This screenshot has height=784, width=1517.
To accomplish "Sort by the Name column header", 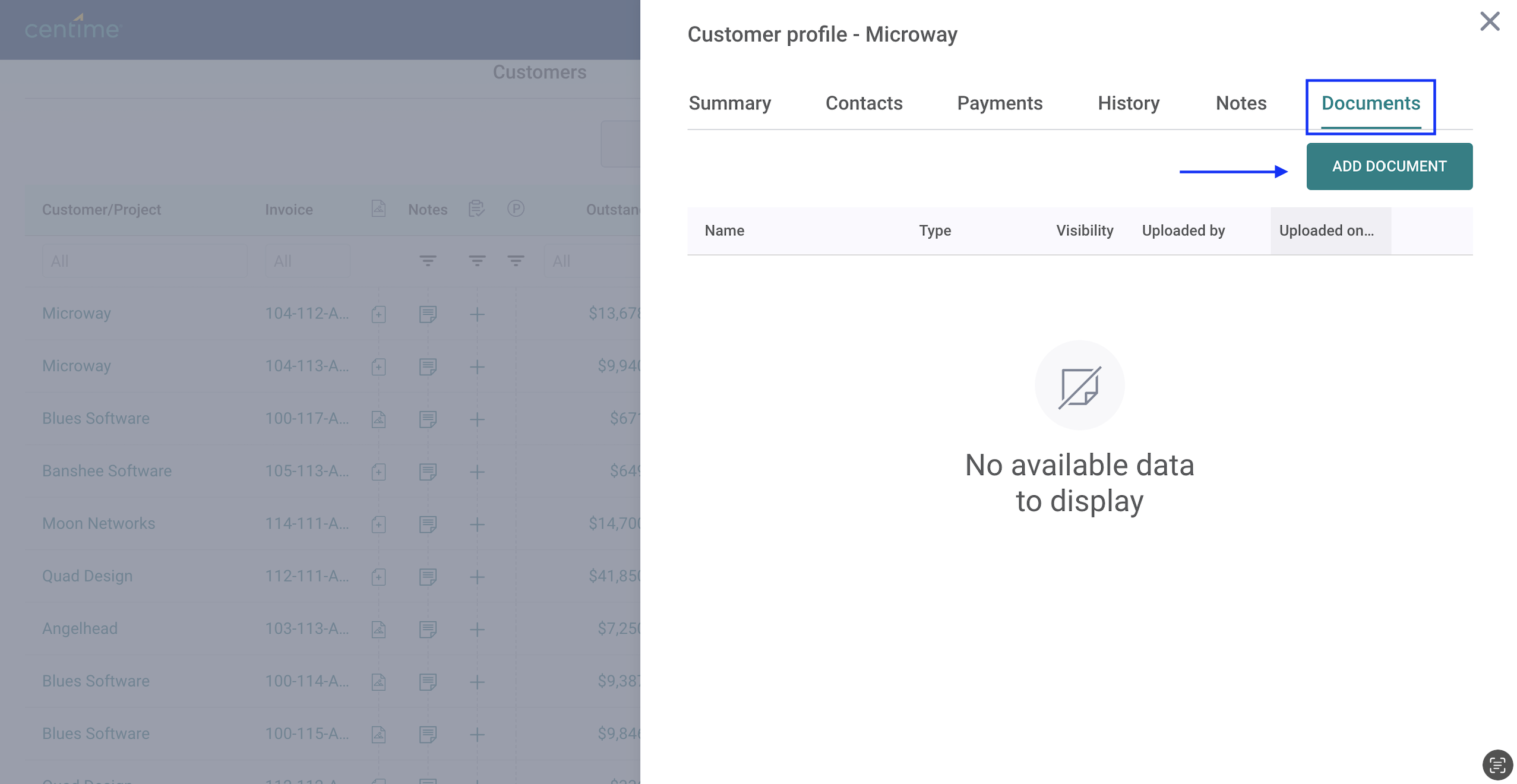I will click(724, 230).
